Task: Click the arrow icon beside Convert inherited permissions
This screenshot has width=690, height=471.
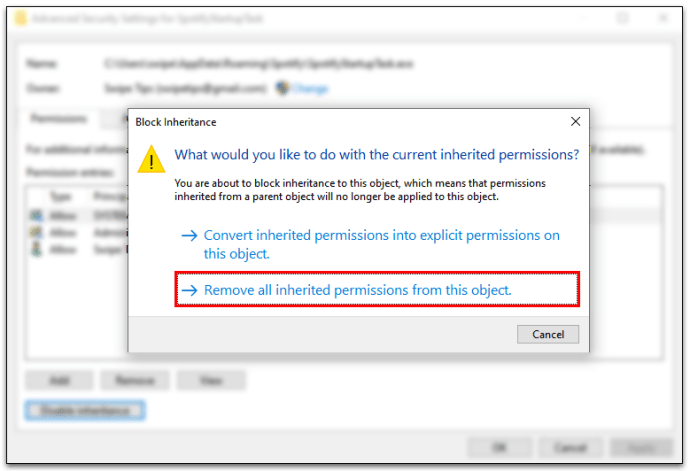Action: pyautogui.click(x=190, y=236)
